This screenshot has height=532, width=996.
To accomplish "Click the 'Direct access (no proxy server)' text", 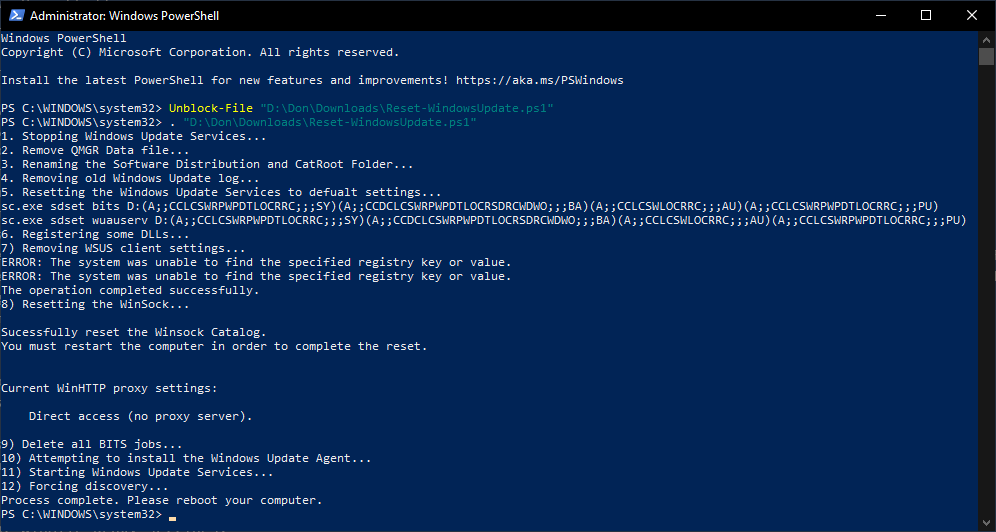I will 140,416.
